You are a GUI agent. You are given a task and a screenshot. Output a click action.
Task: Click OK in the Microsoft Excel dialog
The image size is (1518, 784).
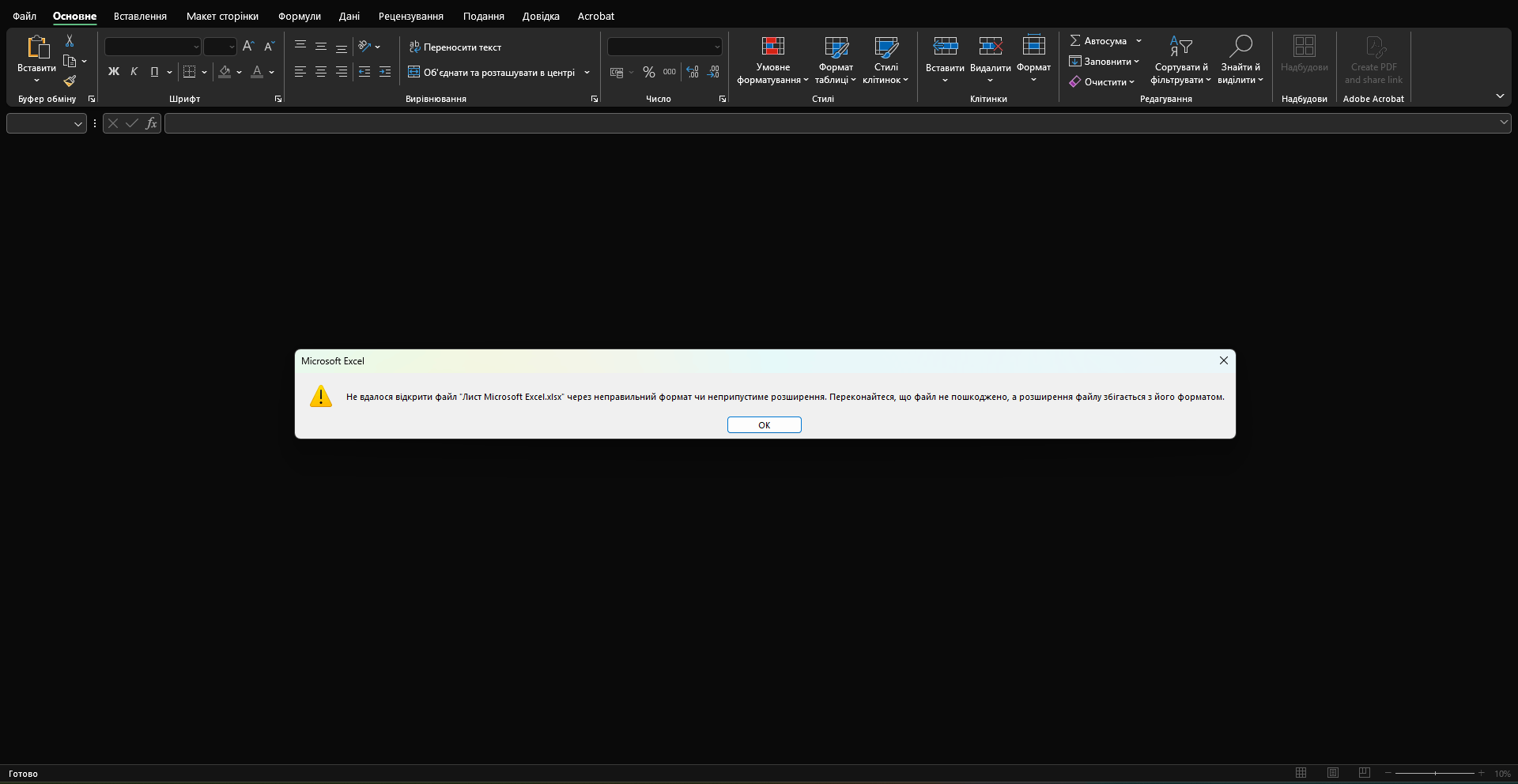(765, 425)
